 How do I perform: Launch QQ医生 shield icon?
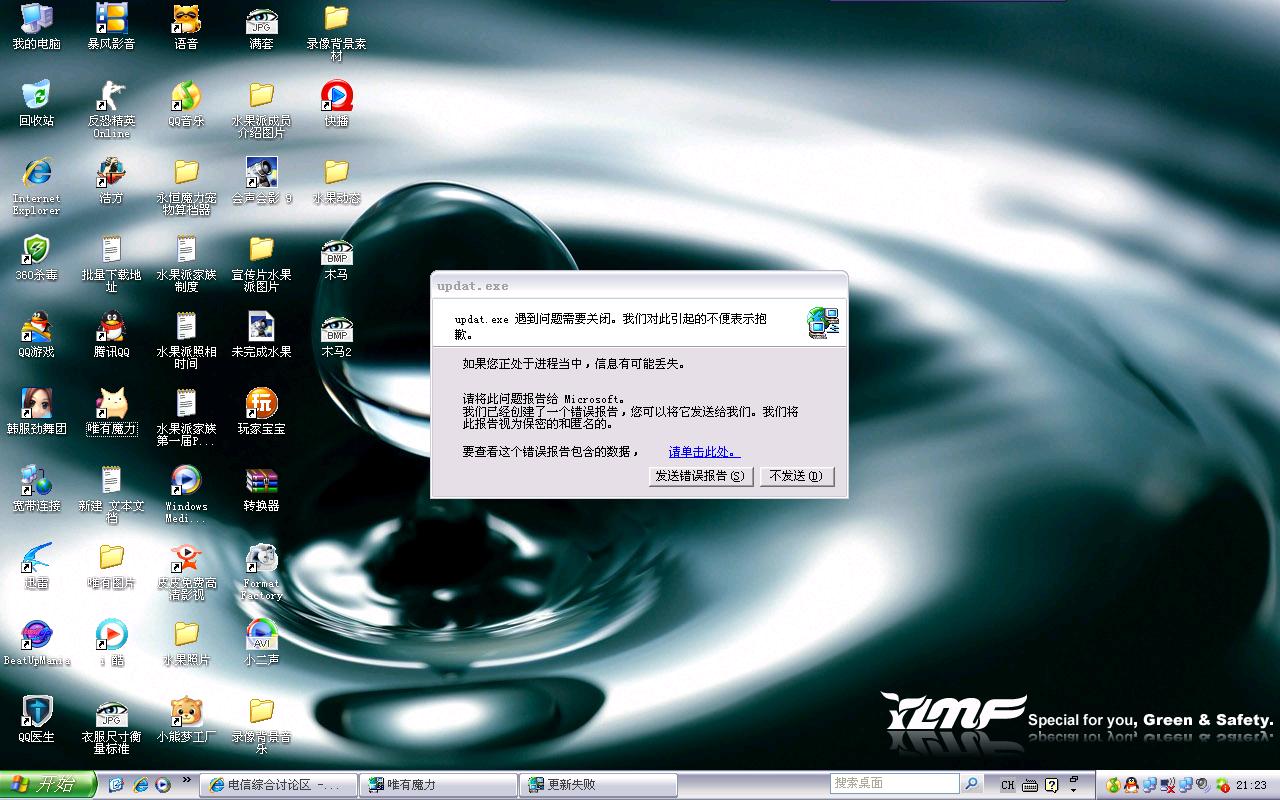[x=36, y=719]
